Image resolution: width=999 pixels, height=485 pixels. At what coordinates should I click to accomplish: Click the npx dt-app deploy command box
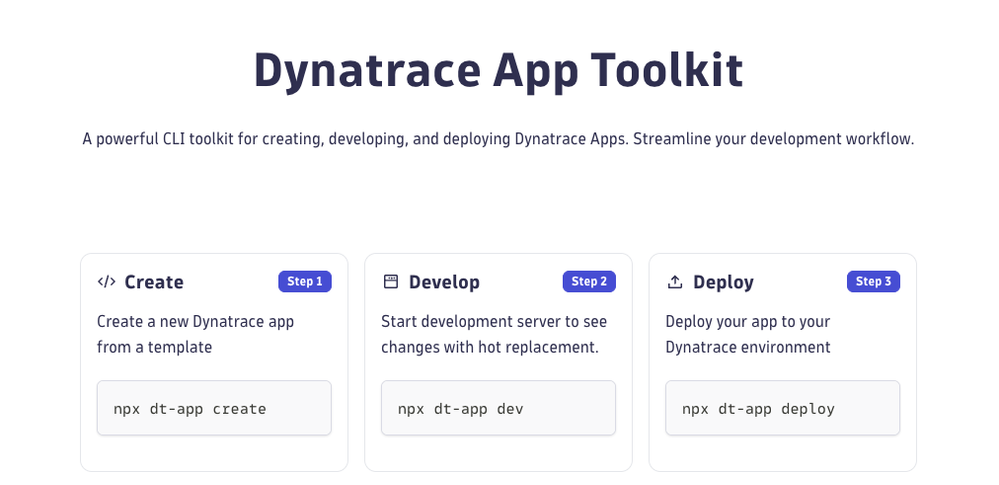(782, 408)
